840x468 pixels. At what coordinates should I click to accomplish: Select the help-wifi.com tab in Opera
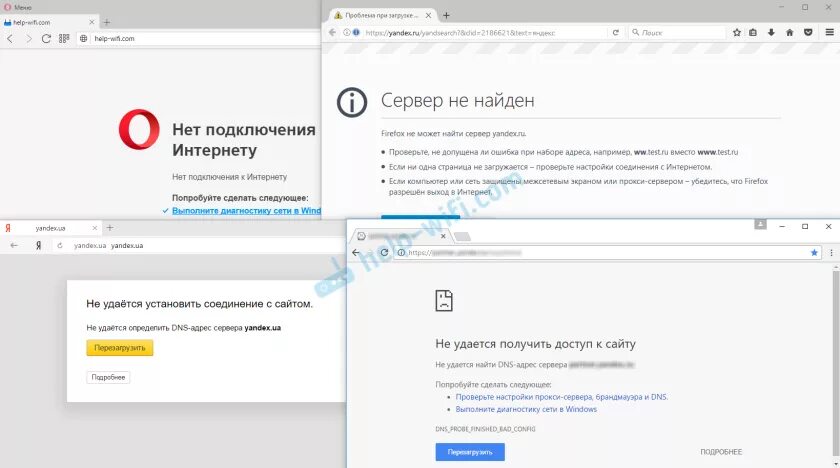coord(48,22)
